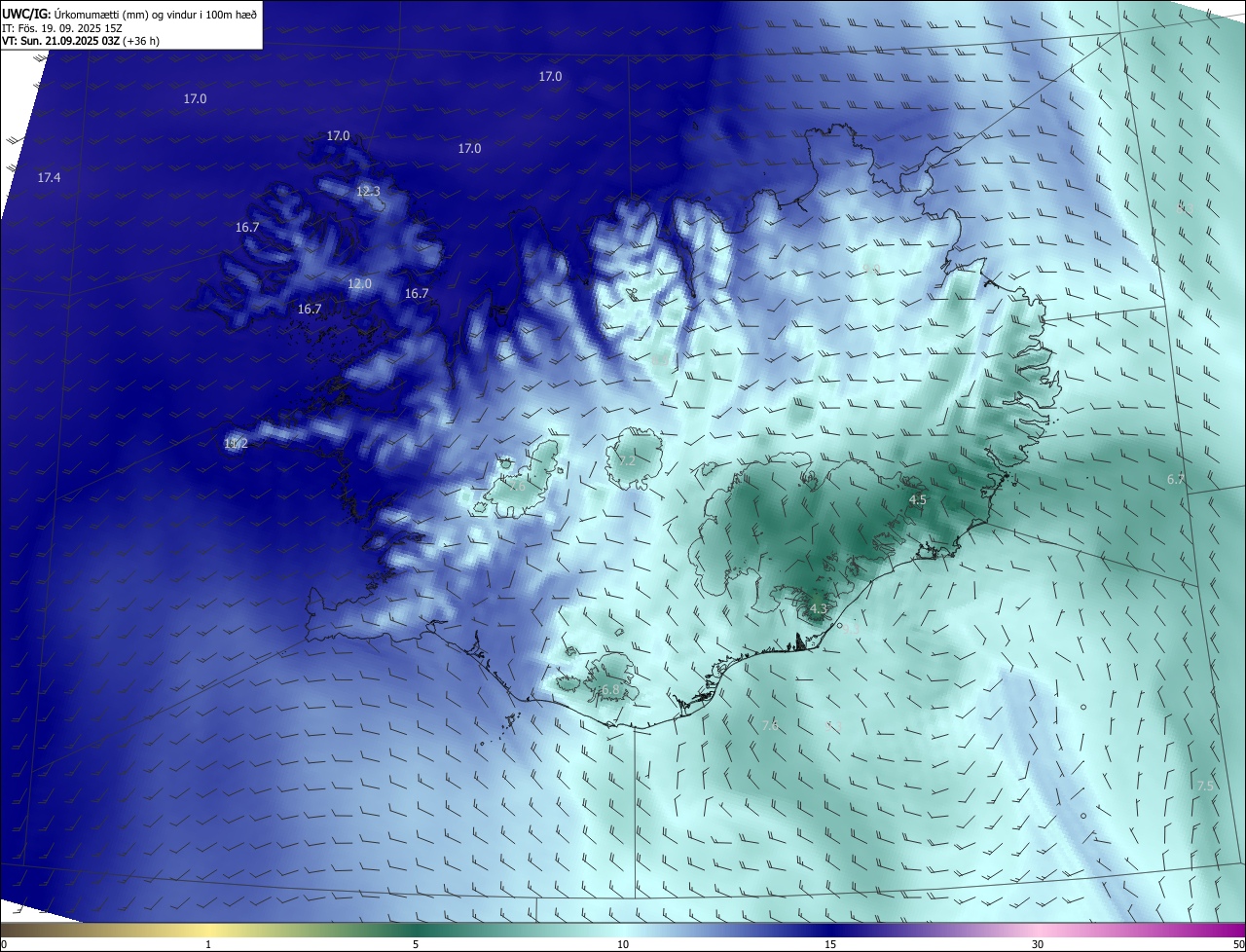Image resolution: width=1246 pixels, height=952 pixels.
Task: Click the 30 tick on the color scale
Action: coord(1038,944)
